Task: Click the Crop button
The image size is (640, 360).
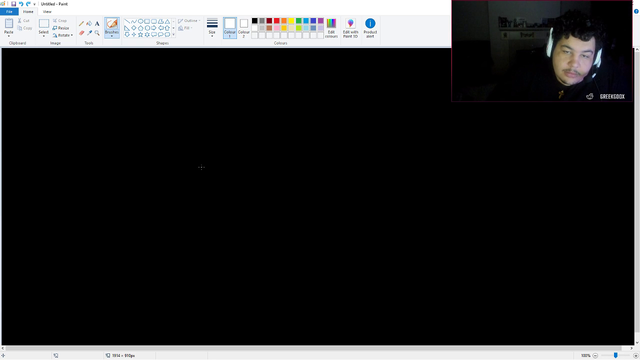Action: 60,20
